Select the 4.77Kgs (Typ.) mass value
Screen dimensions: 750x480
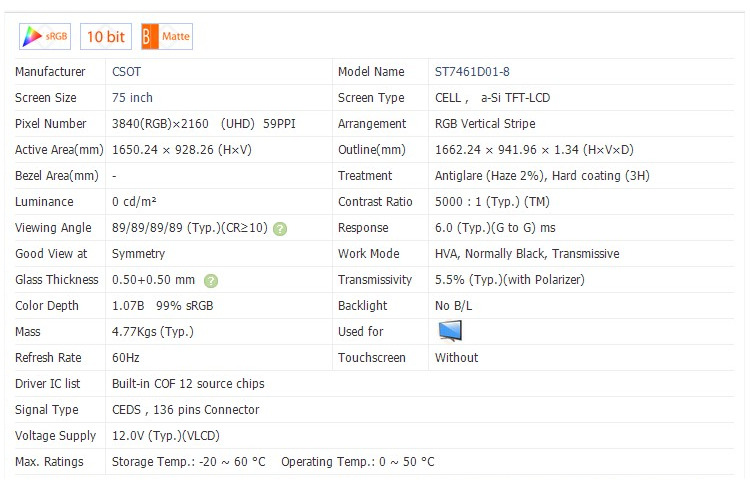pos(153,332)
